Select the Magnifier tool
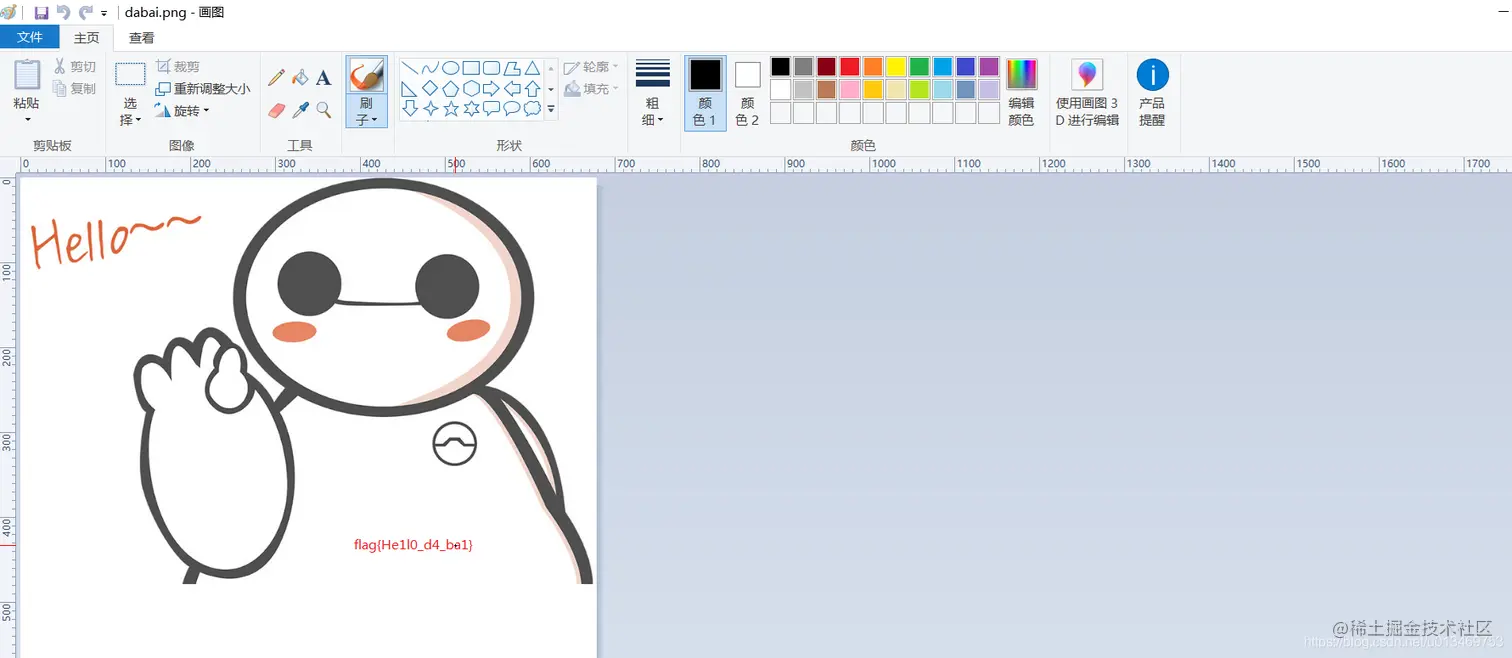Image resolution: width=1512 pixels, height=658 pixels. pyautogui.click(x=323, y=109)
